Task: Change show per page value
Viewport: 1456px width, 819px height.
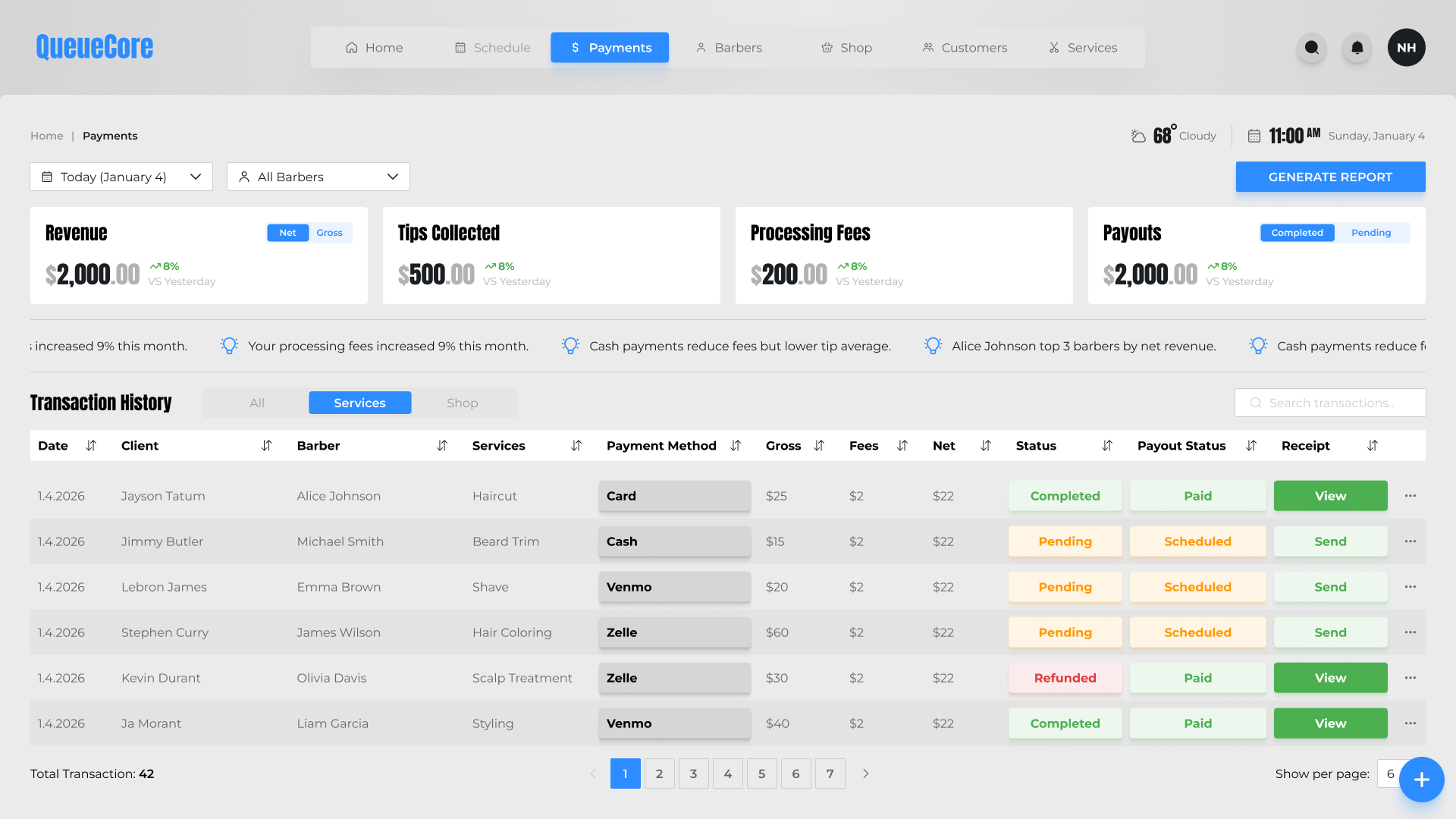Action: (x=1389, y=773)
